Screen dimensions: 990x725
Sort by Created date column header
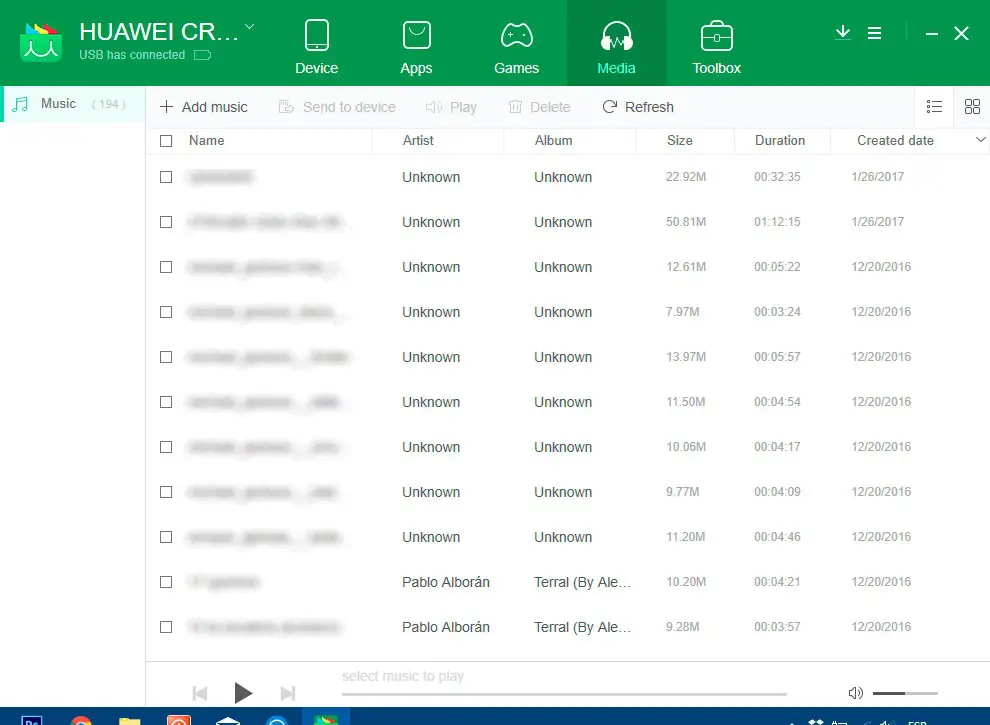895,140
